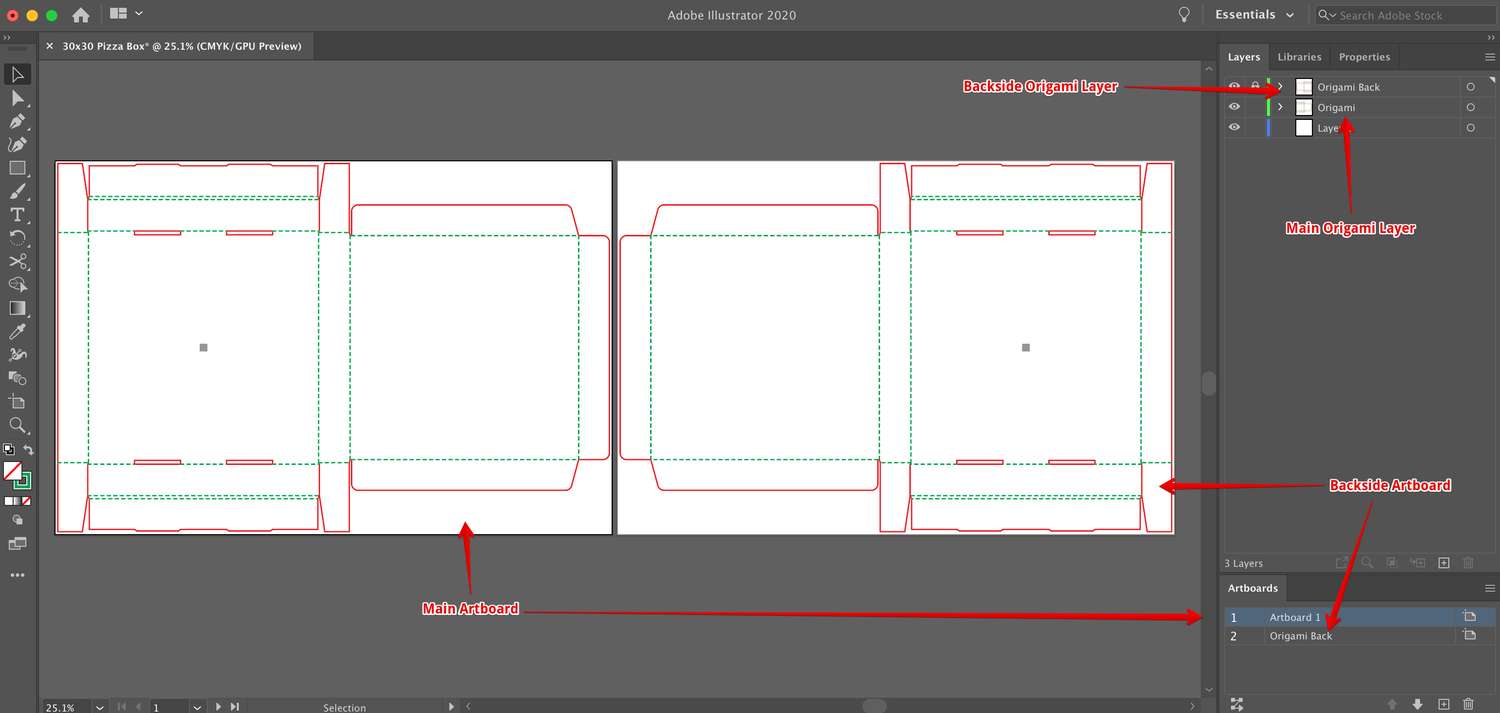This screenshot has height=713, width=1500.
Task: Choose the Live Paint Bucket tool
Action: click(x=17, y=378)
